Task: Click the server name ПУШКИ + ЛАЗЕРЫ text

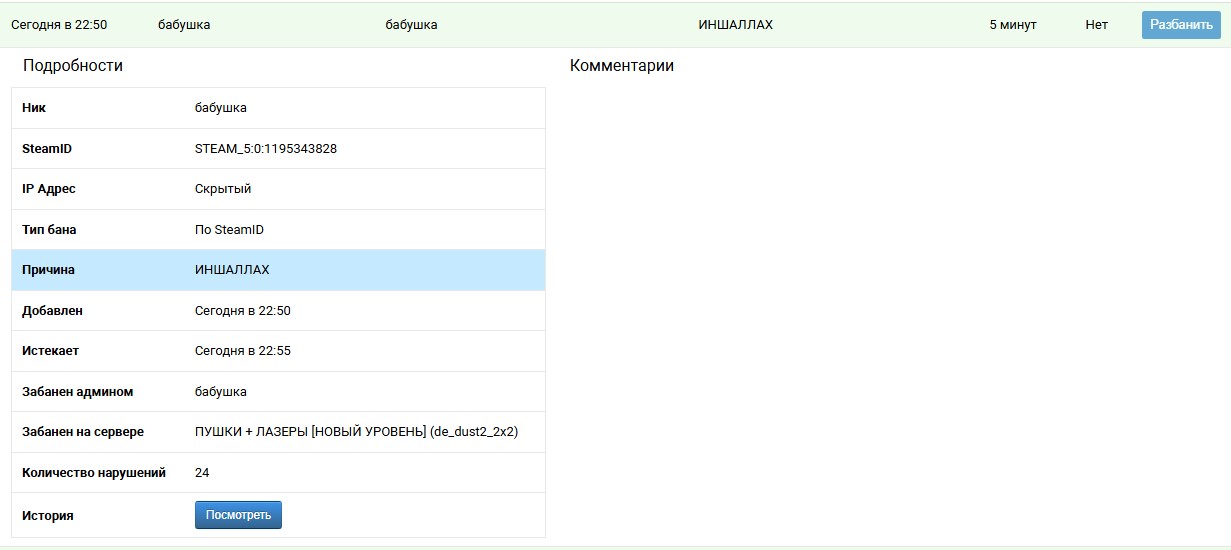Action: pos(355,432)
